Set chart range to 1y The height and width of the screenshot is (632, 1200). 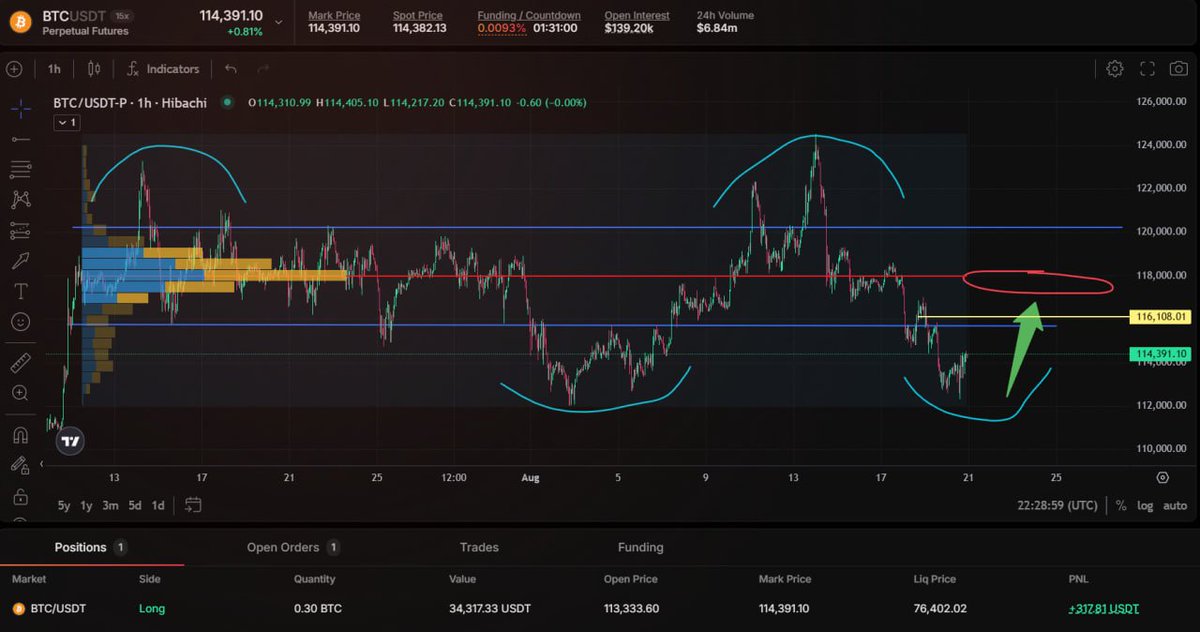click(86, 506)
